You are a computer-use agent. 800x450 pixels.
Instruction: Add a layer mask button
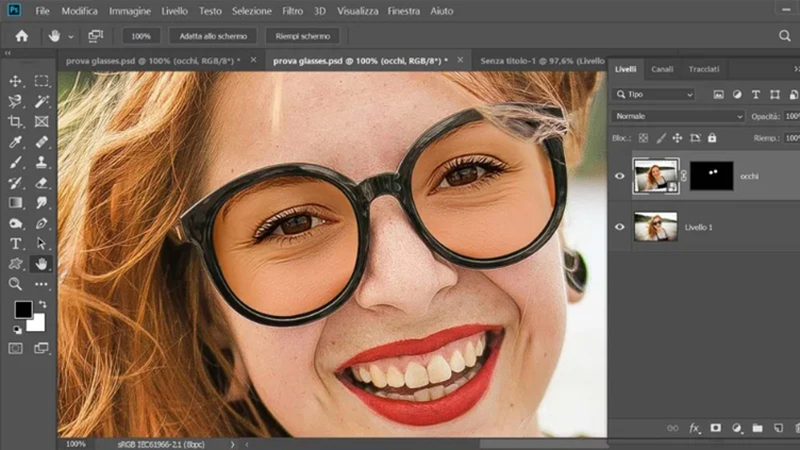(x=715, y=428)
